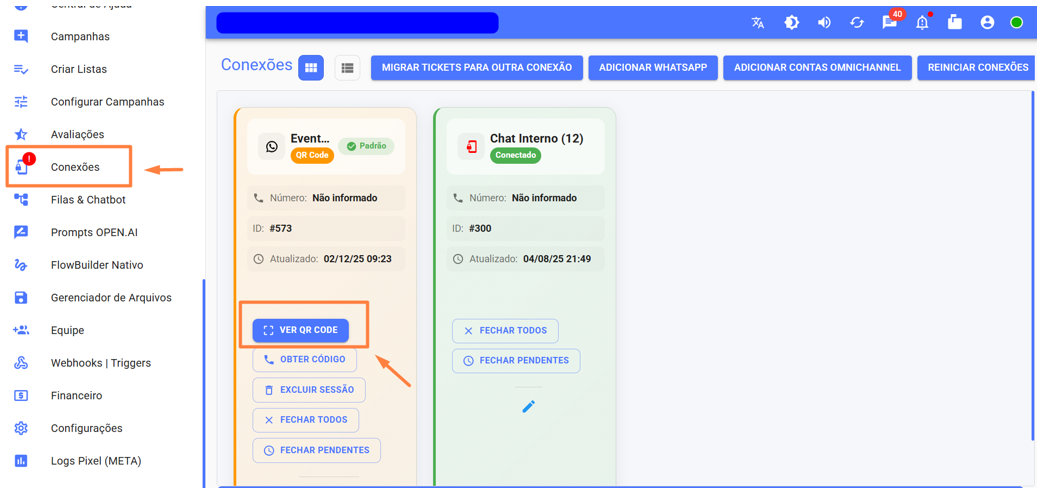
Task: Open chat messages with 40 badge
Action: 889,22
